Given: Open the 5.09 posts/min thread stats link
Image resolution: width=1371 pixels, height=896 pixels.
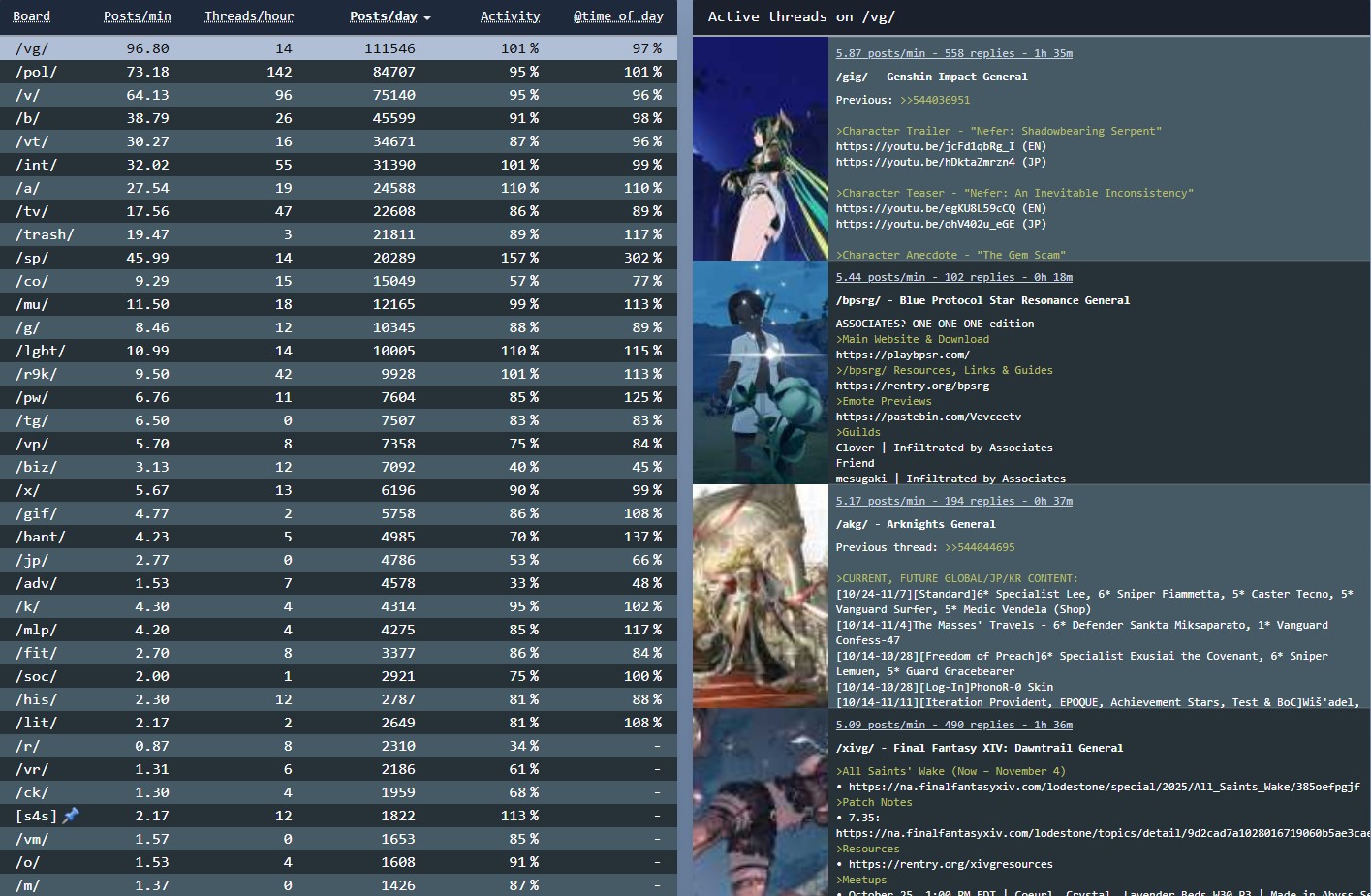Looking at the screenshot, I should click(x=954, y=725).
